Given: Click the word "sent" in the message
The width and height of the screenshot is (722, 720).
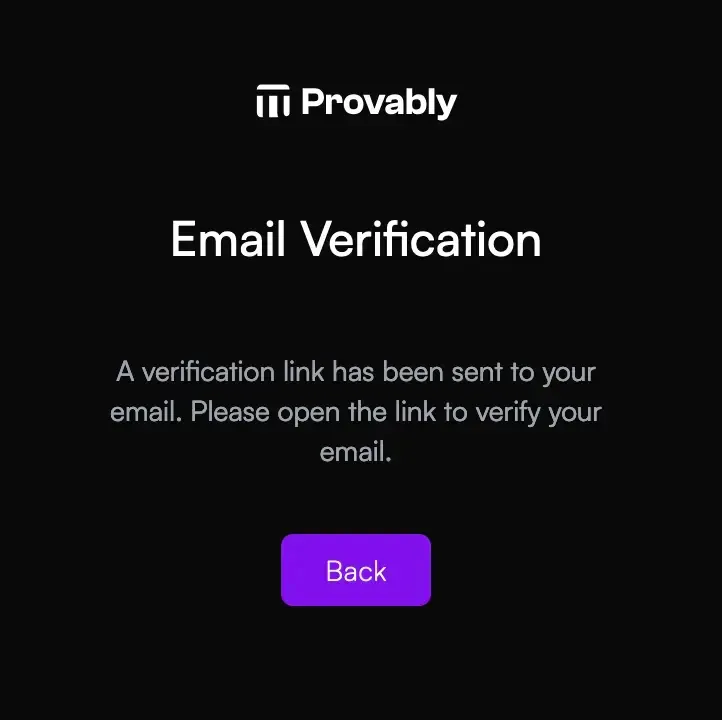Looking at the screenshot, I should click(477, 372).
